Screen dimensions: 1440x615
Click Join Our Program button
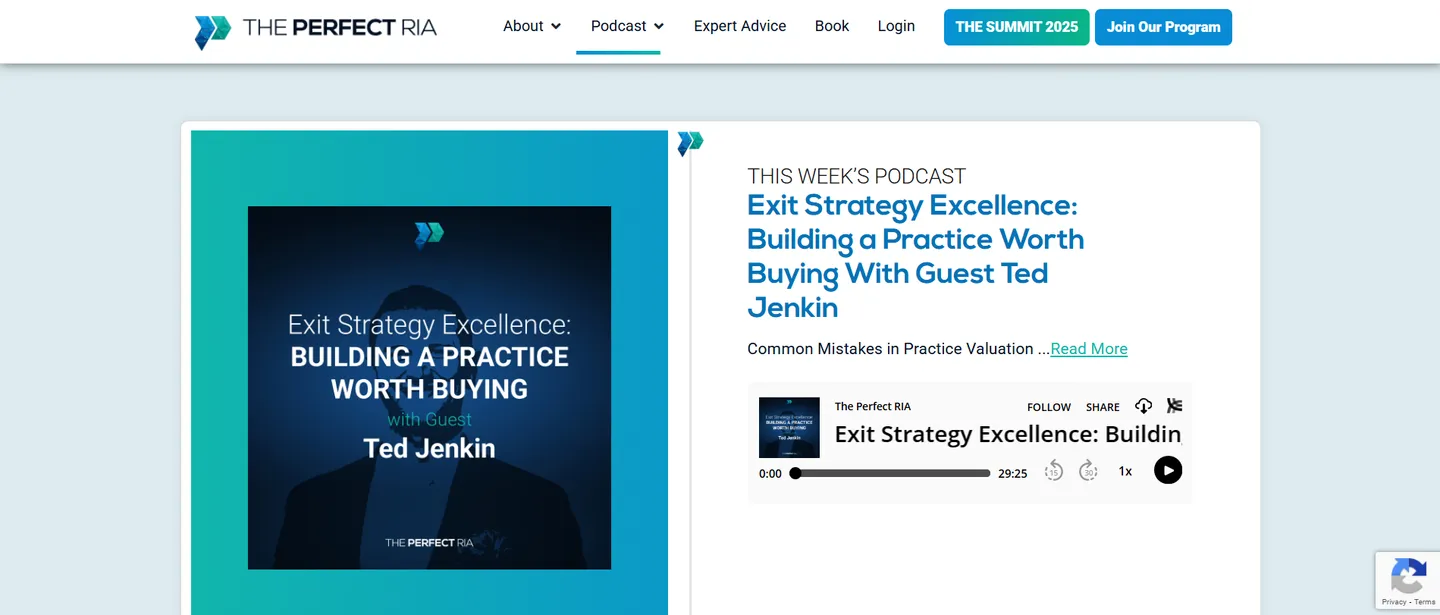coord(1163,27)
